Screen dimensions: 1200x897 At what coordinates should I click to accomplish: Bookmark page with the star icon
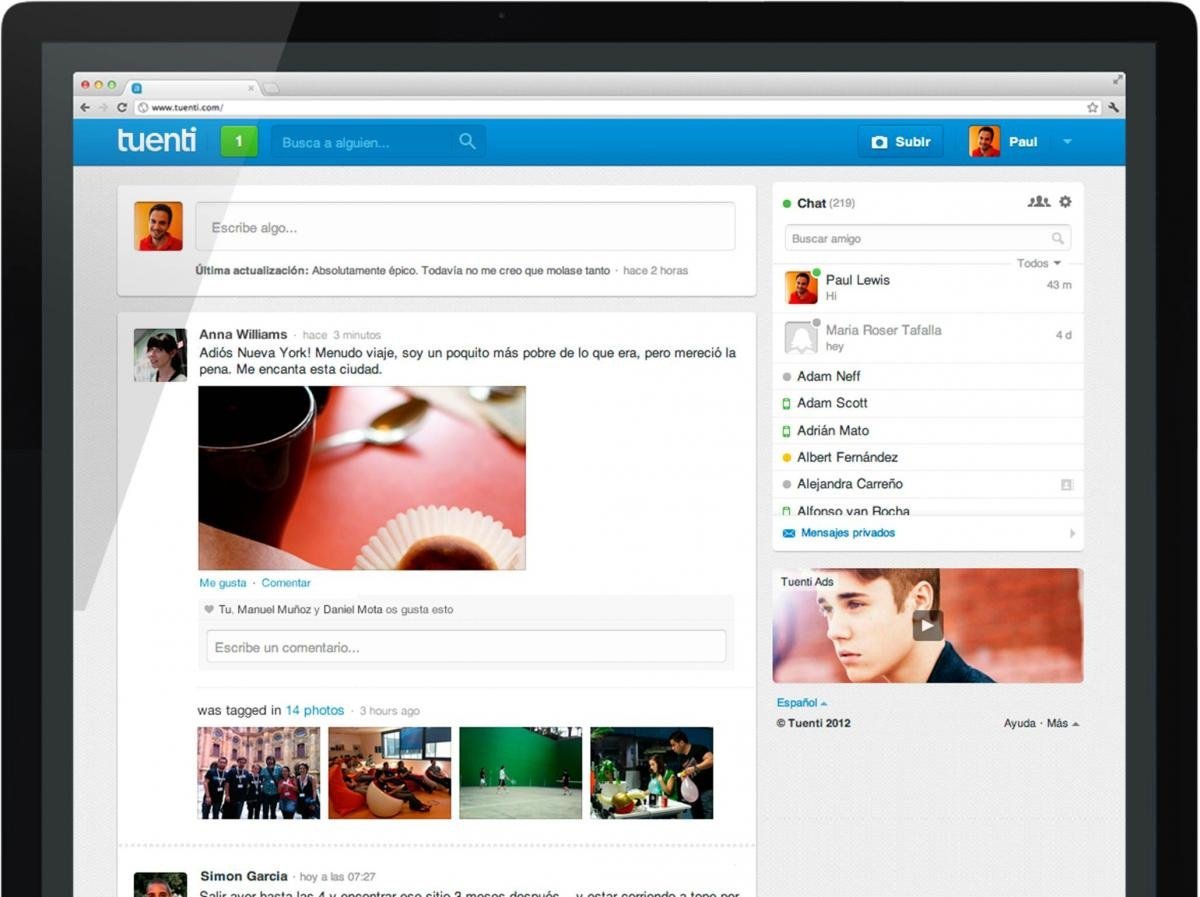1092,107
